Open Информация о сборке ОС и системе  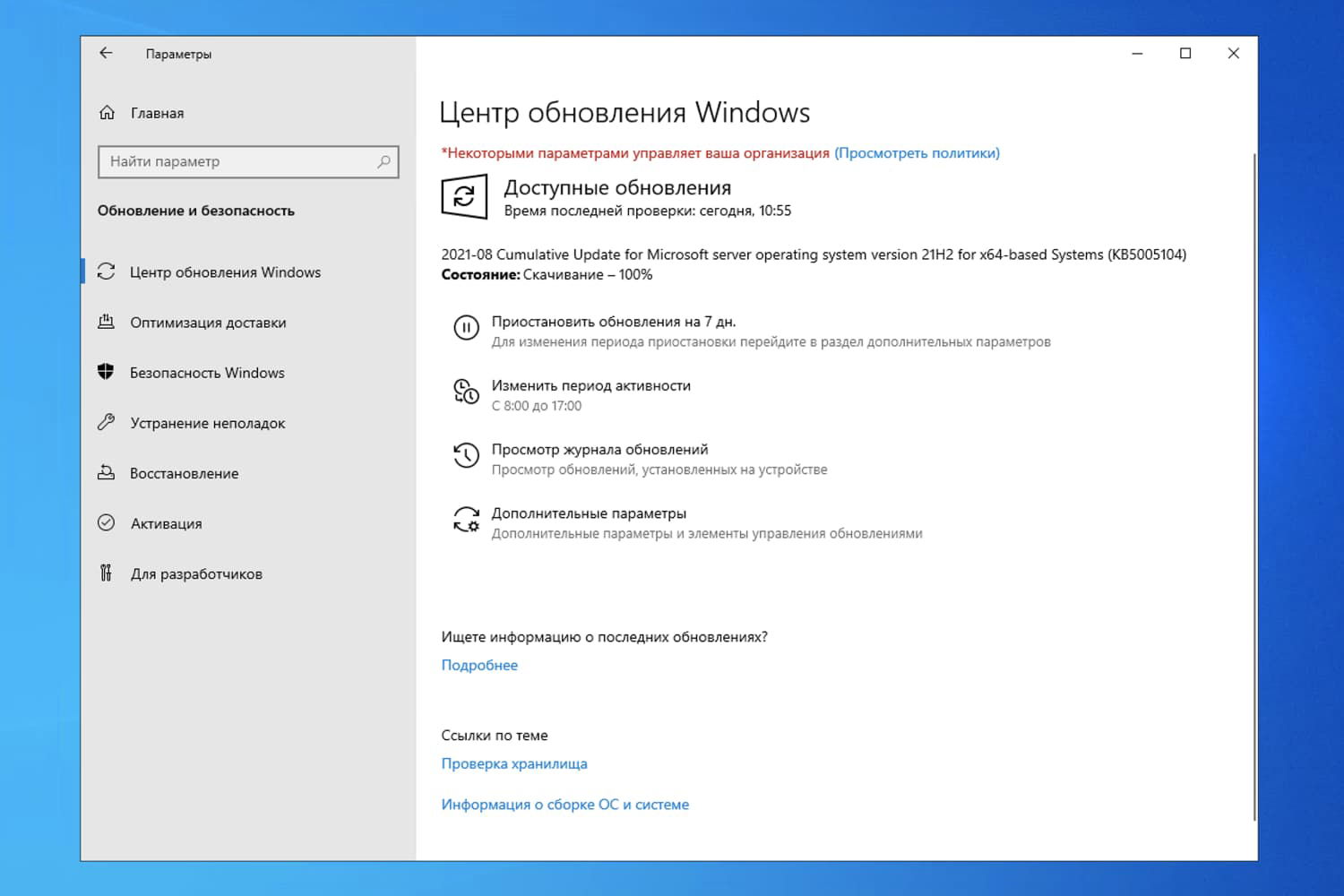564,804
